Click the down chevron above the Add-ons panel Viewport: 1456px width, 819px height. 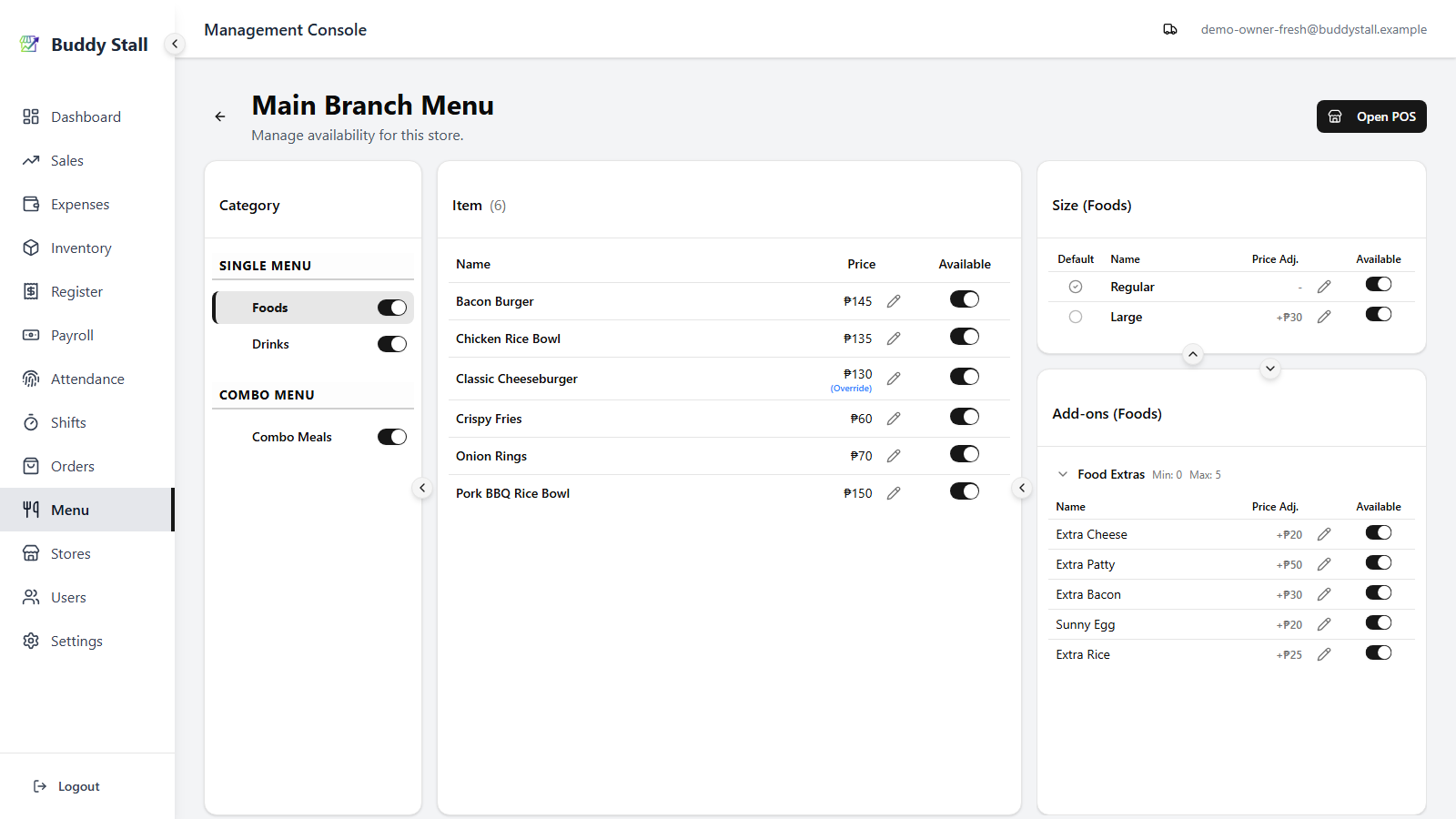tap(1270, 369)
